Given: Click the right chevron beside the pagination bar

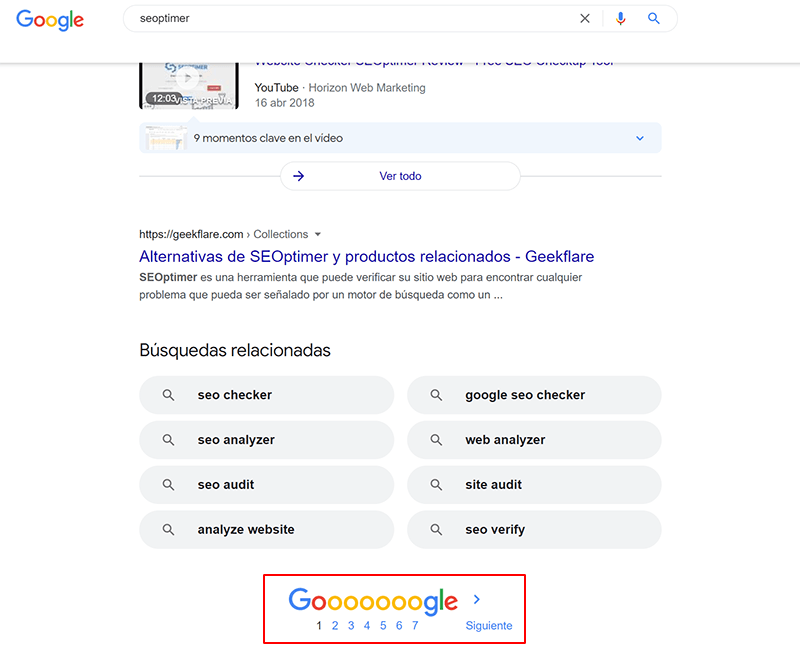Looking at the screenshot, I should [476, 599].
